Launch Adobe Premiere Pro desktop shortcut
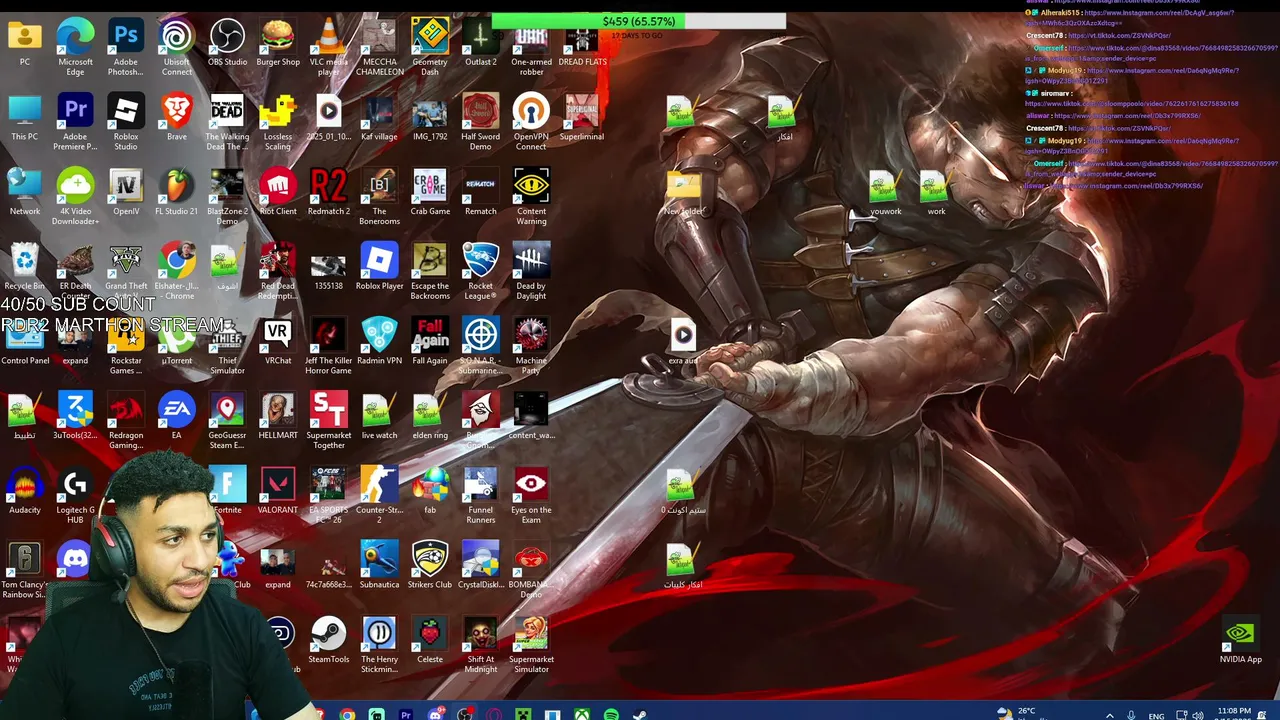Screen dimensions: 1280x720 (75, 122)
